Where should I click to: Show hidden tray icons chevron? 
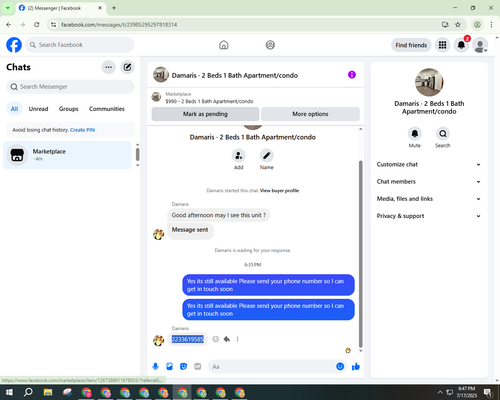point(440,392)
